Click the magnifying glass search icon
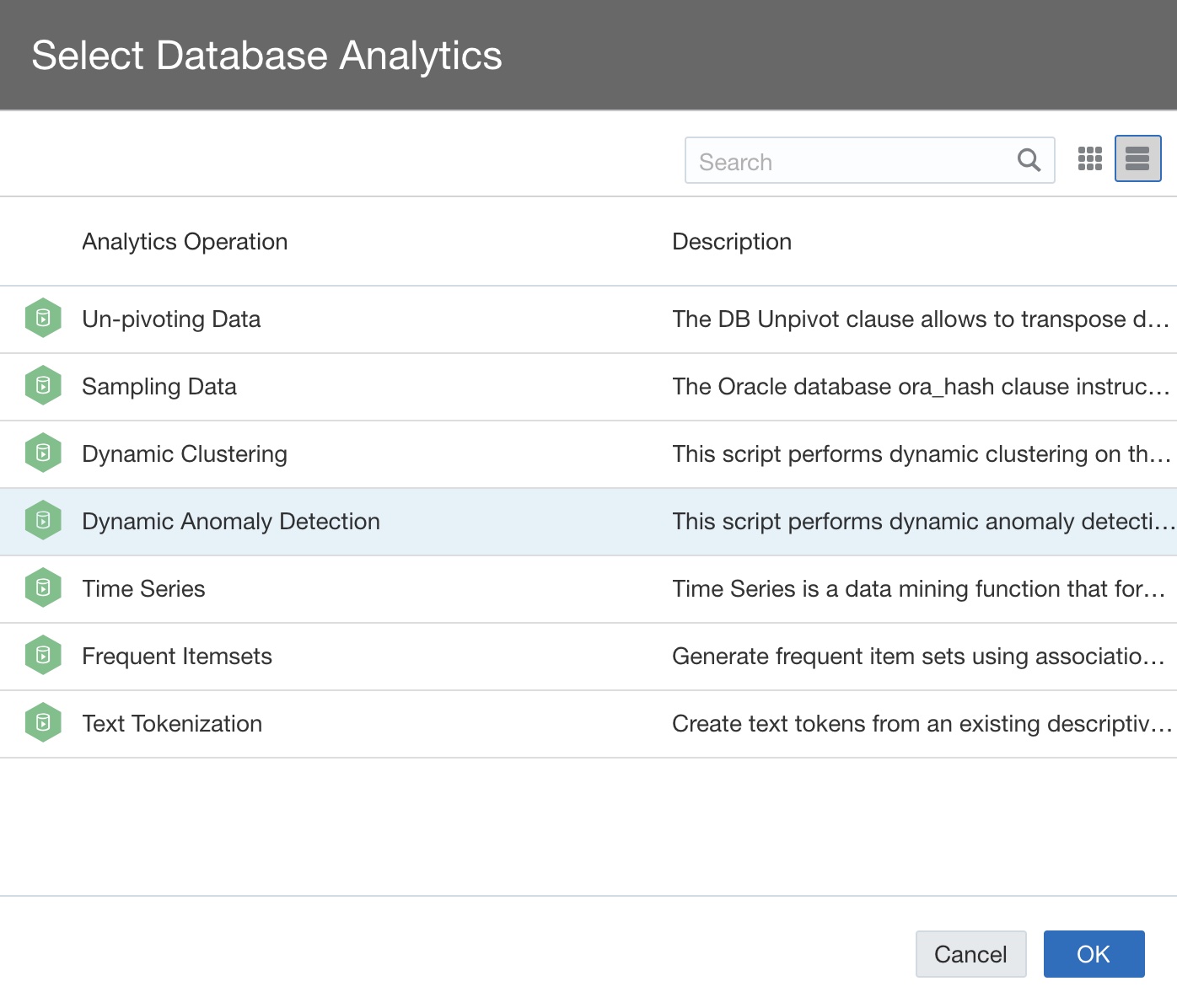 pos(1029,160)
